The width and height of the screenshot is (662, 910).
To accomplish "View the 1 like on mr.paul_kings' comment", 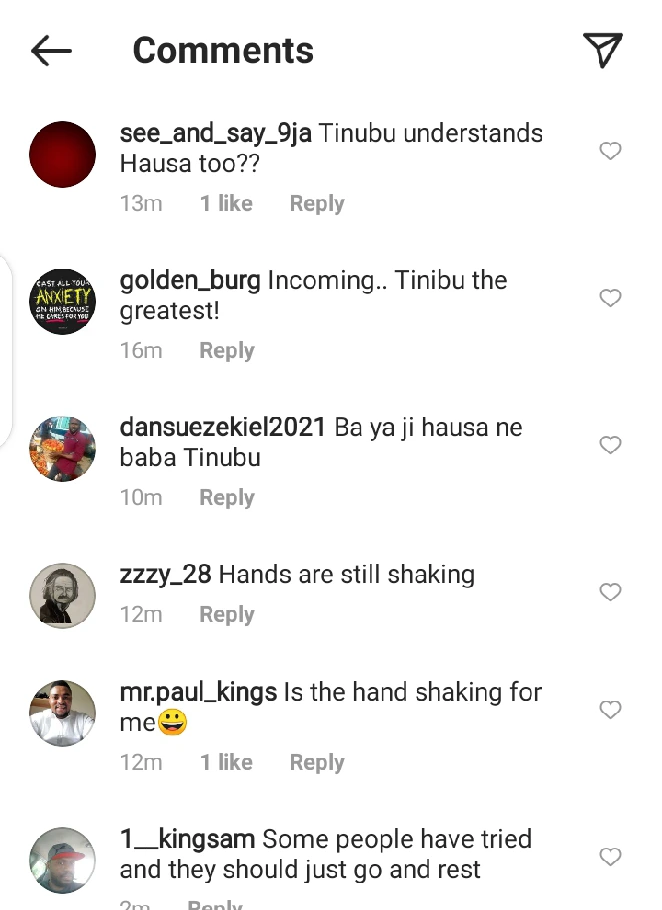I will click(226, 763).
